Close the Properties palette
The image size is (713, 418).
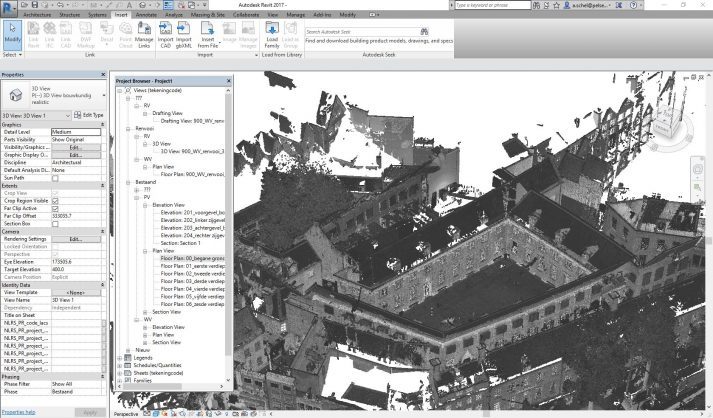tap(103, 75)
